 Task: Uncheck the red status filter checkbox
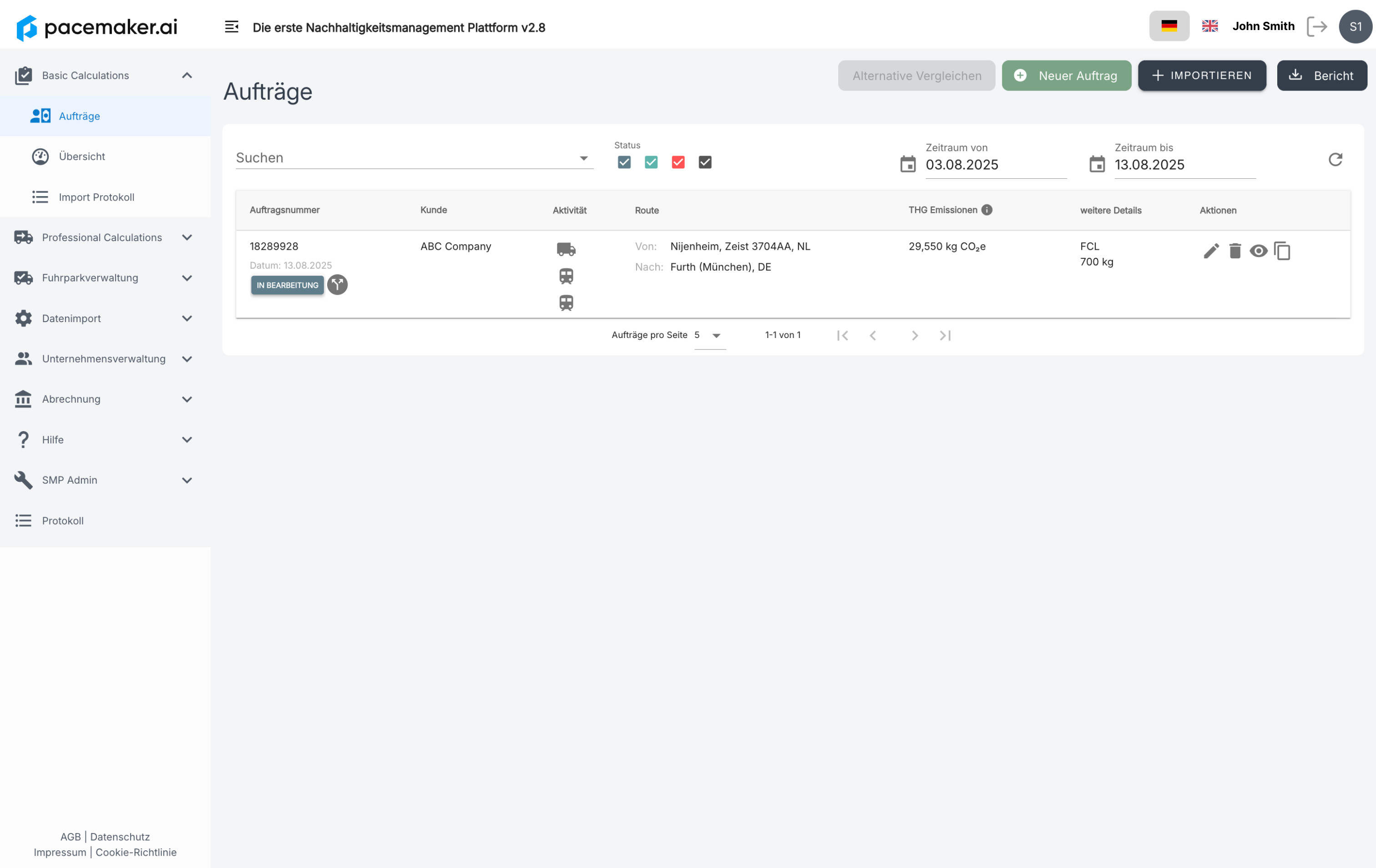(x=678, y=162)
